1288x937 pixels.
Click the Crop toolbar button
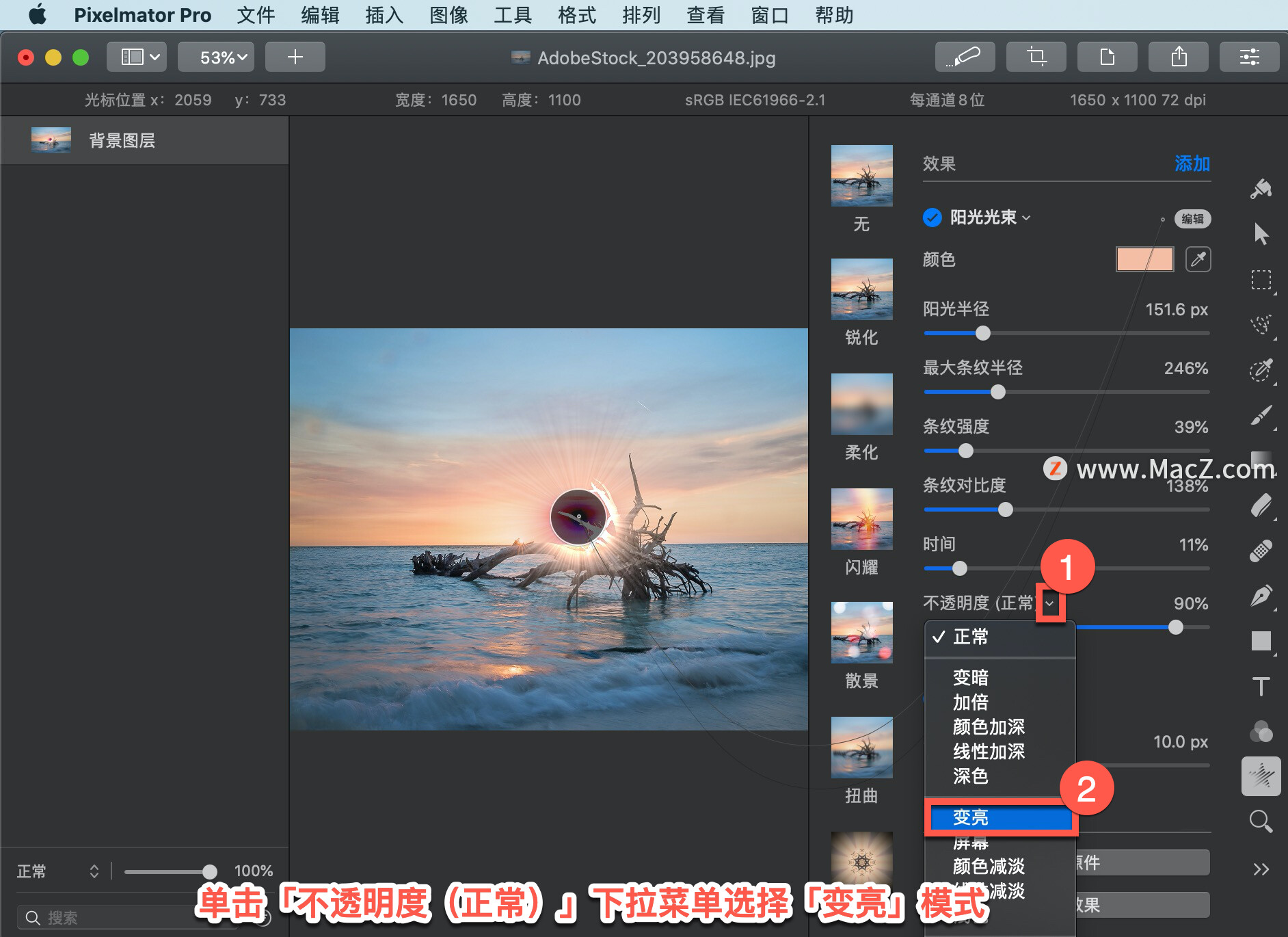[x=1036, y=57]
